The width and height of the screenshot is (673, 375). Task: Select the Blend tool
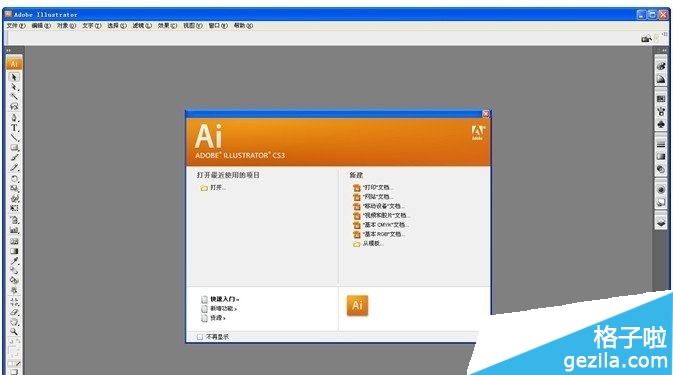pyautogui.click(x=14, y=271)
